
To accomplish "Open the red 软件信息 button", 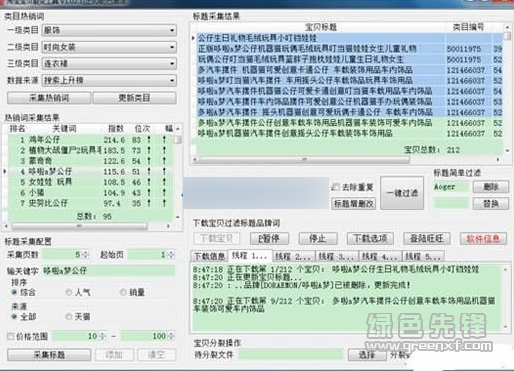I will (x=483, y=238).
